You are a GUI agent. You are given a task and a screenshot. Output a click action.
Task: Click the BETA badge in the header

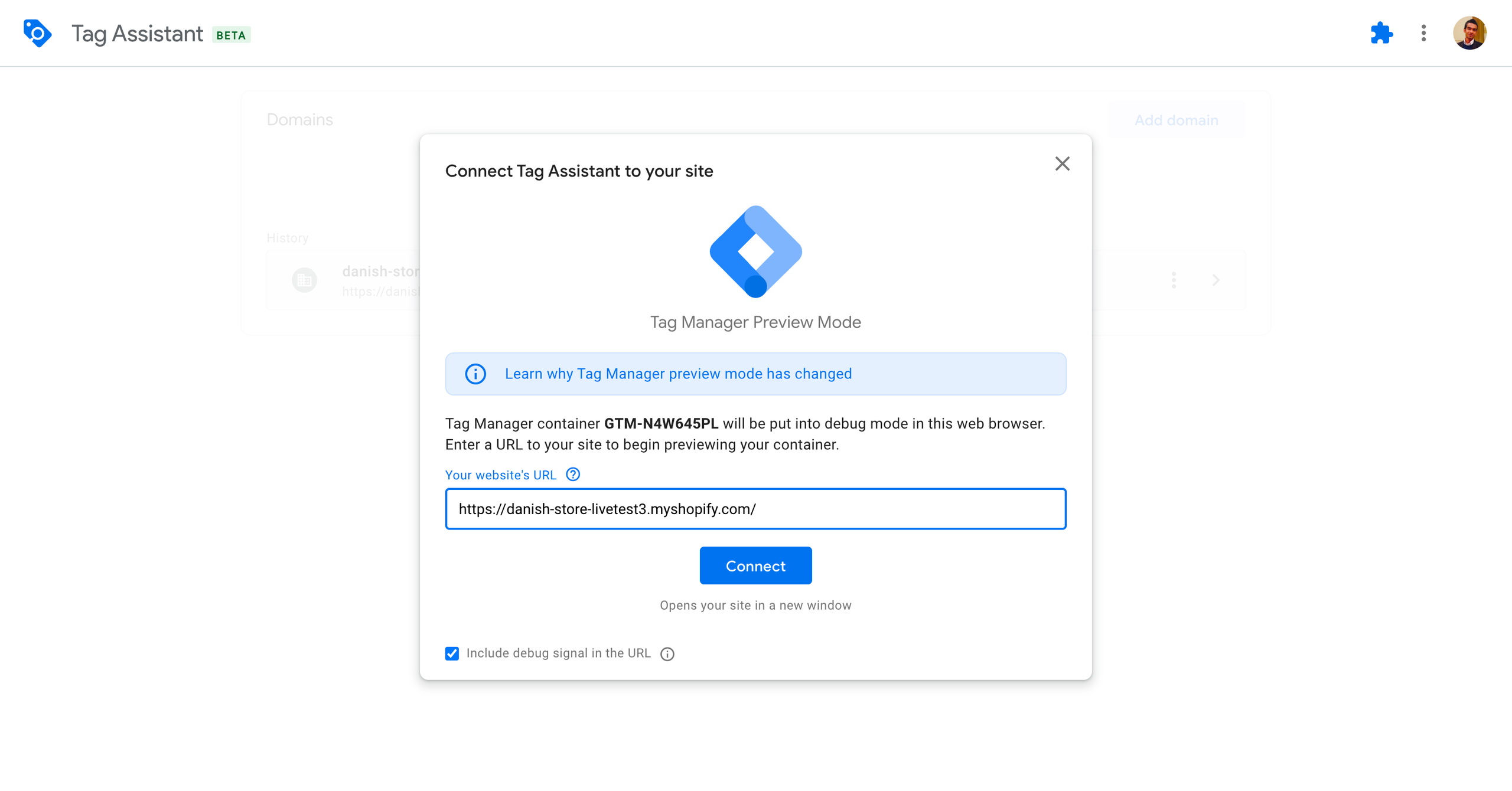tap(231, 35)
